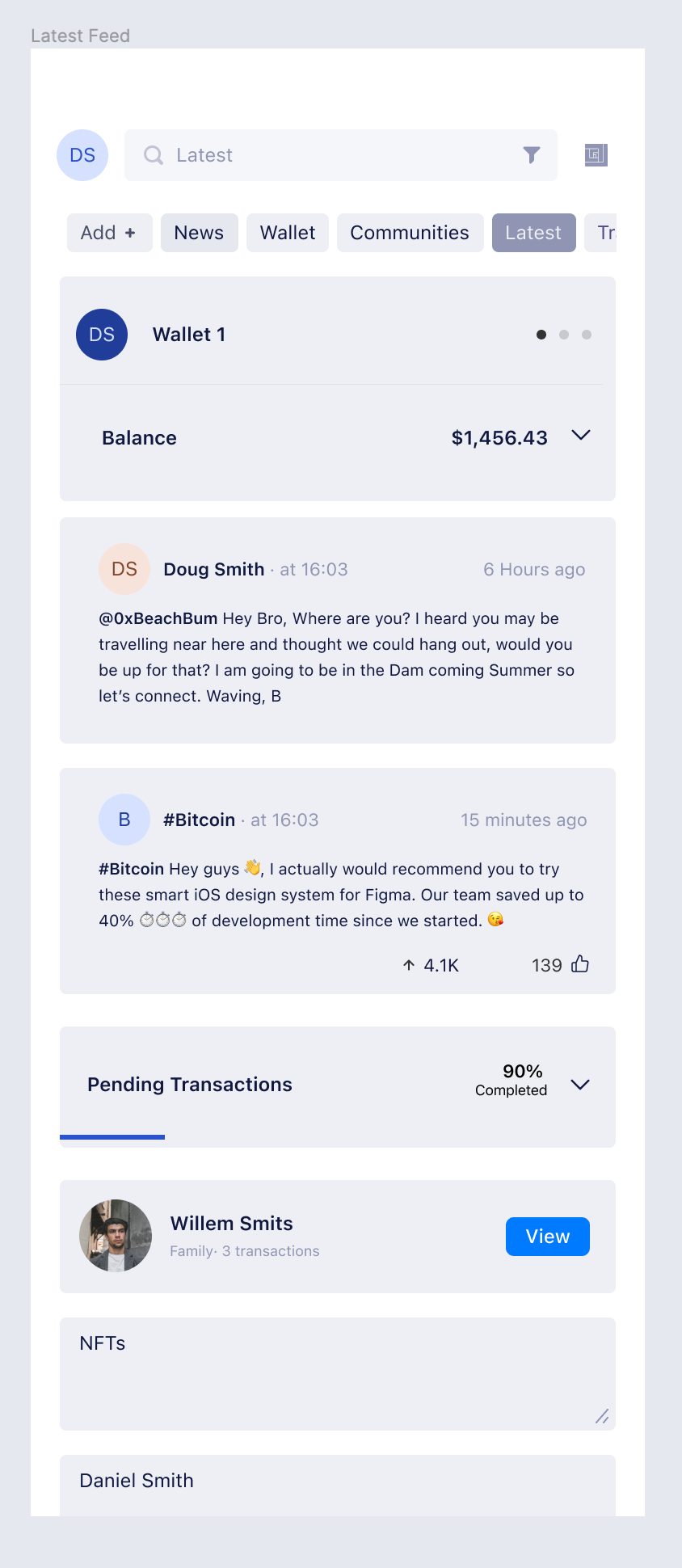Open the square layout icon beside search
This screenshot has height=1568, width=682.
[x=596, y=154]
